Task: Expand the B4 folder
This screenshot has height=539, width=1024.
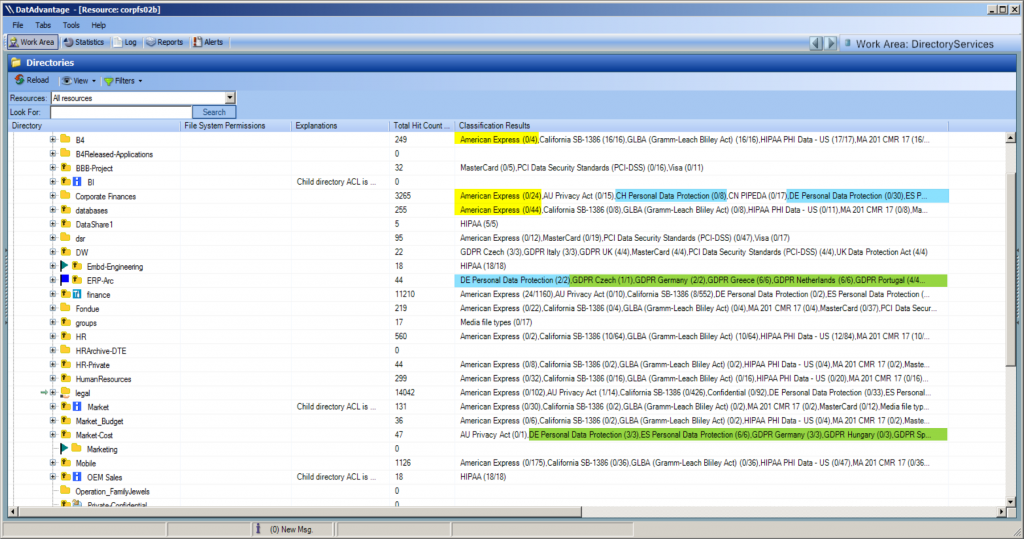Action: (x=53, y=140)
